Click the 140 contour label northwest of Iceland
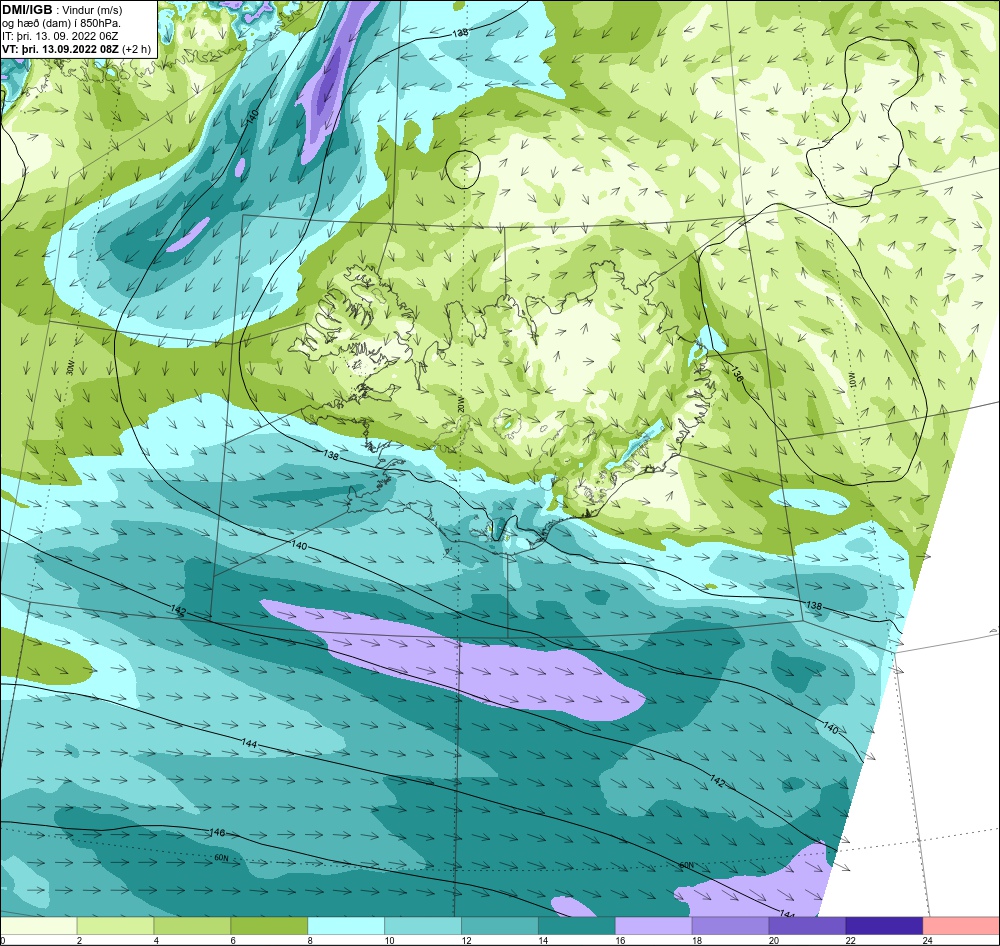 coord(253,117)
